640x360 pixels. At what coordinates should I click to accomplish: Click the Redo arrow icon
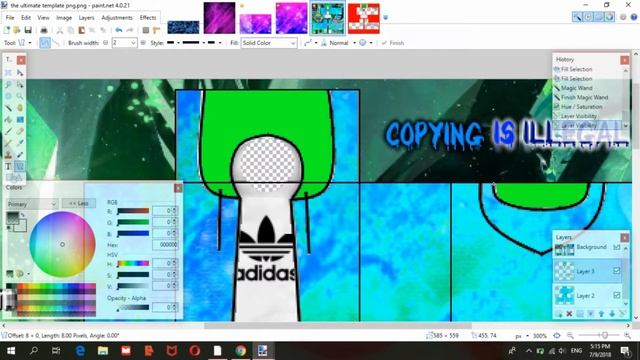coord(130,30)
